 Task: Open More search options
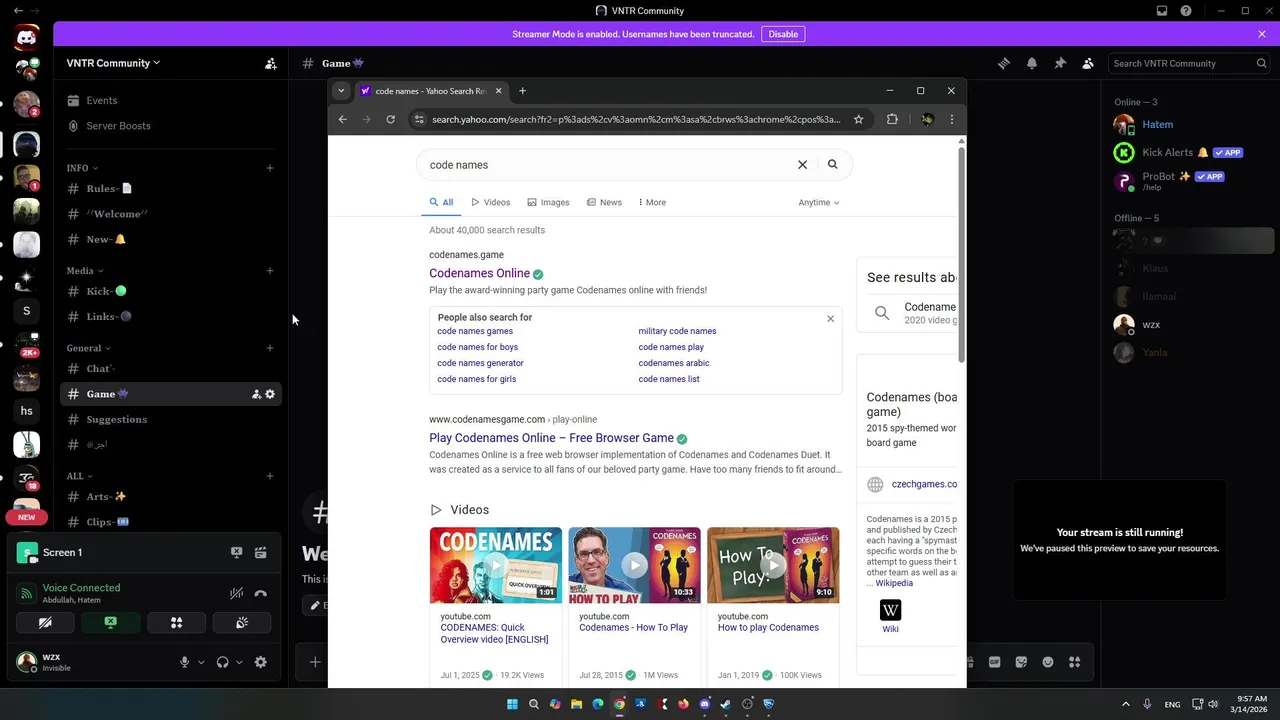pyautogui.click(x=652, y=202)
